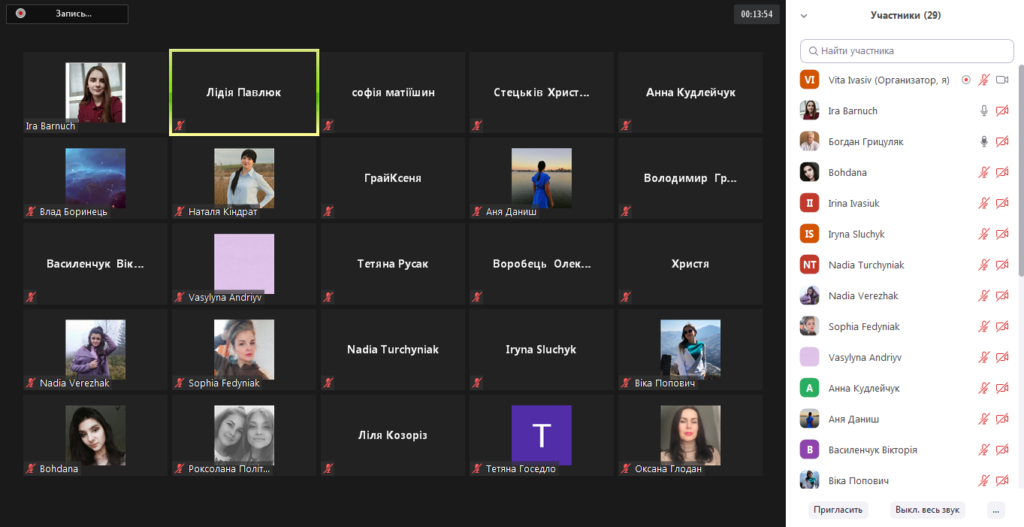Click the crossed camera icon beside Bohdana
Image resolution: width=1024 pixels, height=527 pixels.
coord(1002,173)
